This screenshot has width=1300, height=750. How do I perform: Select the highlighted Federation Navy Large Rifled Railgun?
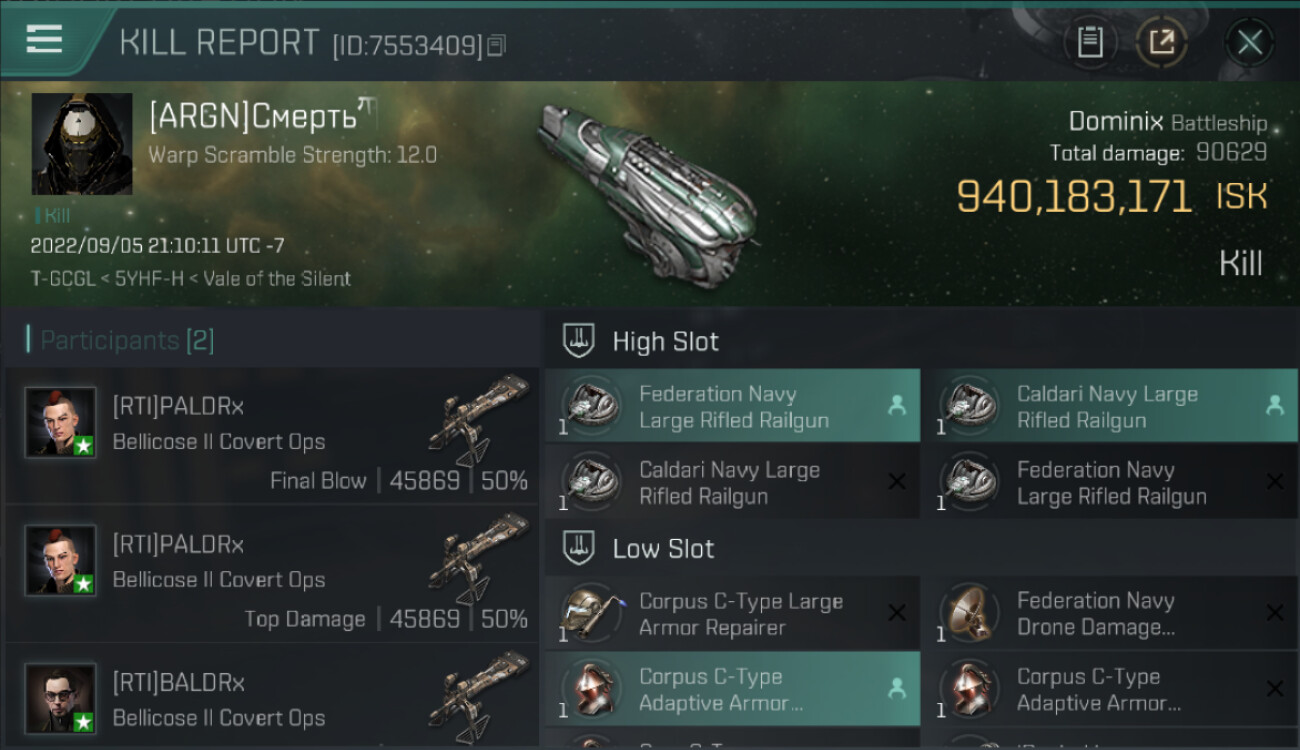732,407
